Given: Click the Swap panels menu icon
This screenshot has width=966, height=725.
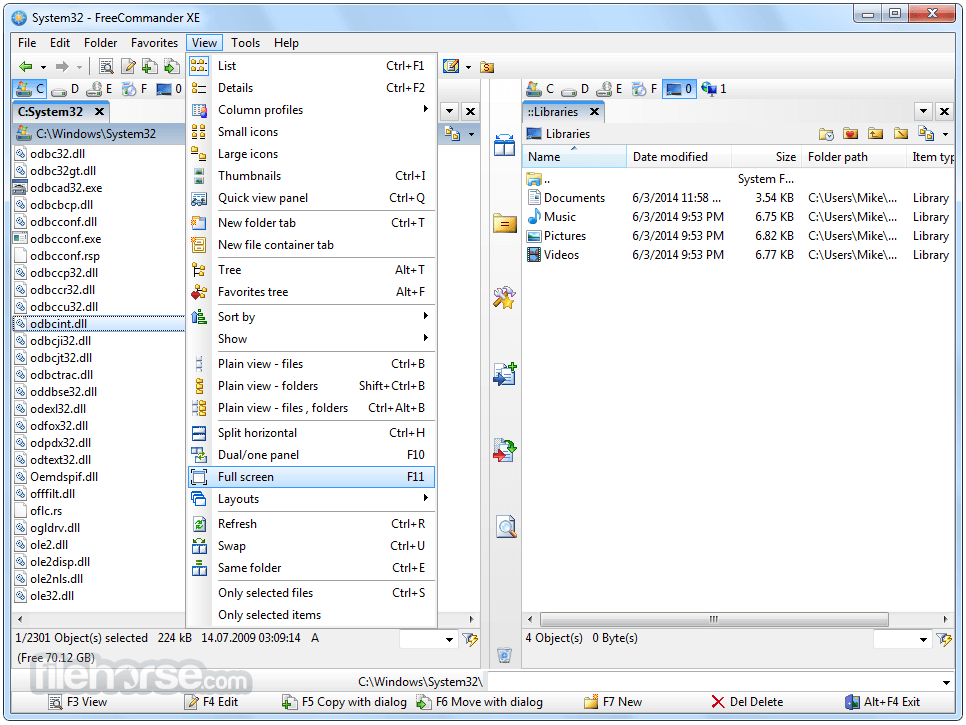Looking at the screenshot, I should point(199,546).
